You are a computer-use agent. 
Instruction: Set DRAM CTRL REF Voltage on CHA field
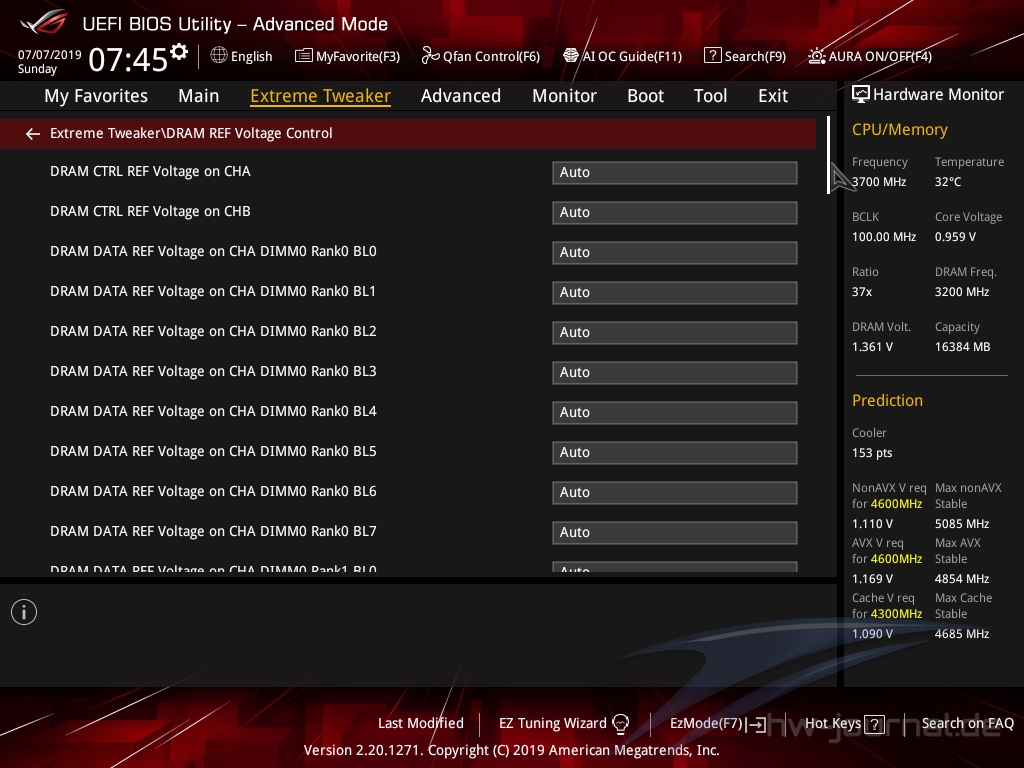(675, 172)
